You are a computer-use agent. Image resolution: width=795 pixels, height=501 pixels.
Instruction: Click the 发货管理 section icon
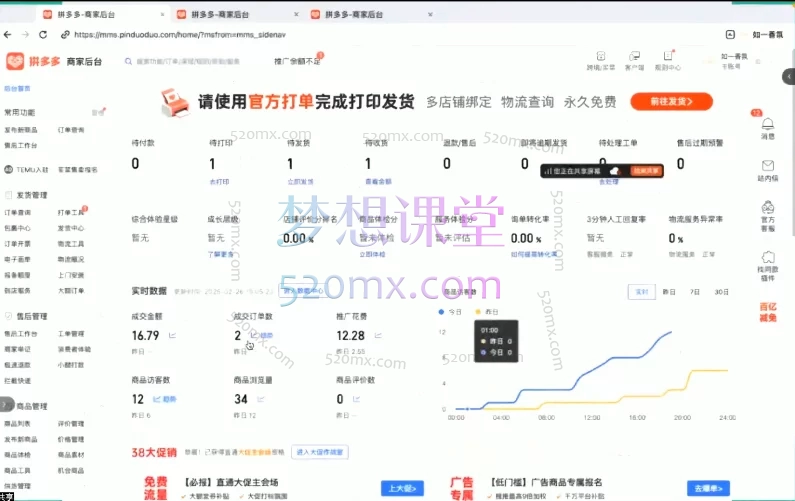[x=9, y=195]
